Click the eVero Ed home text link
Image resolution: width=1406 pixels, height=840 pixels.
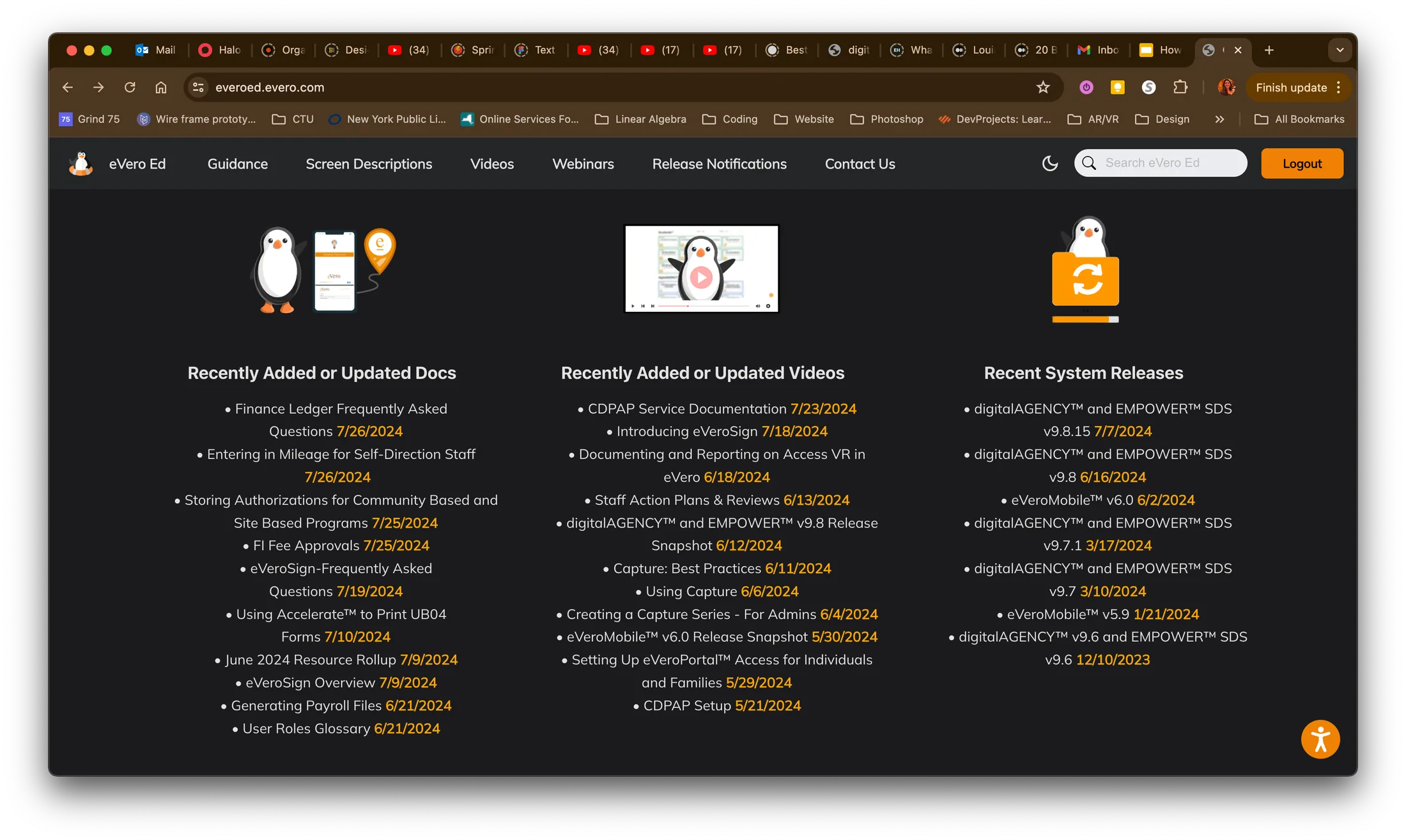[x=137, y=164]
